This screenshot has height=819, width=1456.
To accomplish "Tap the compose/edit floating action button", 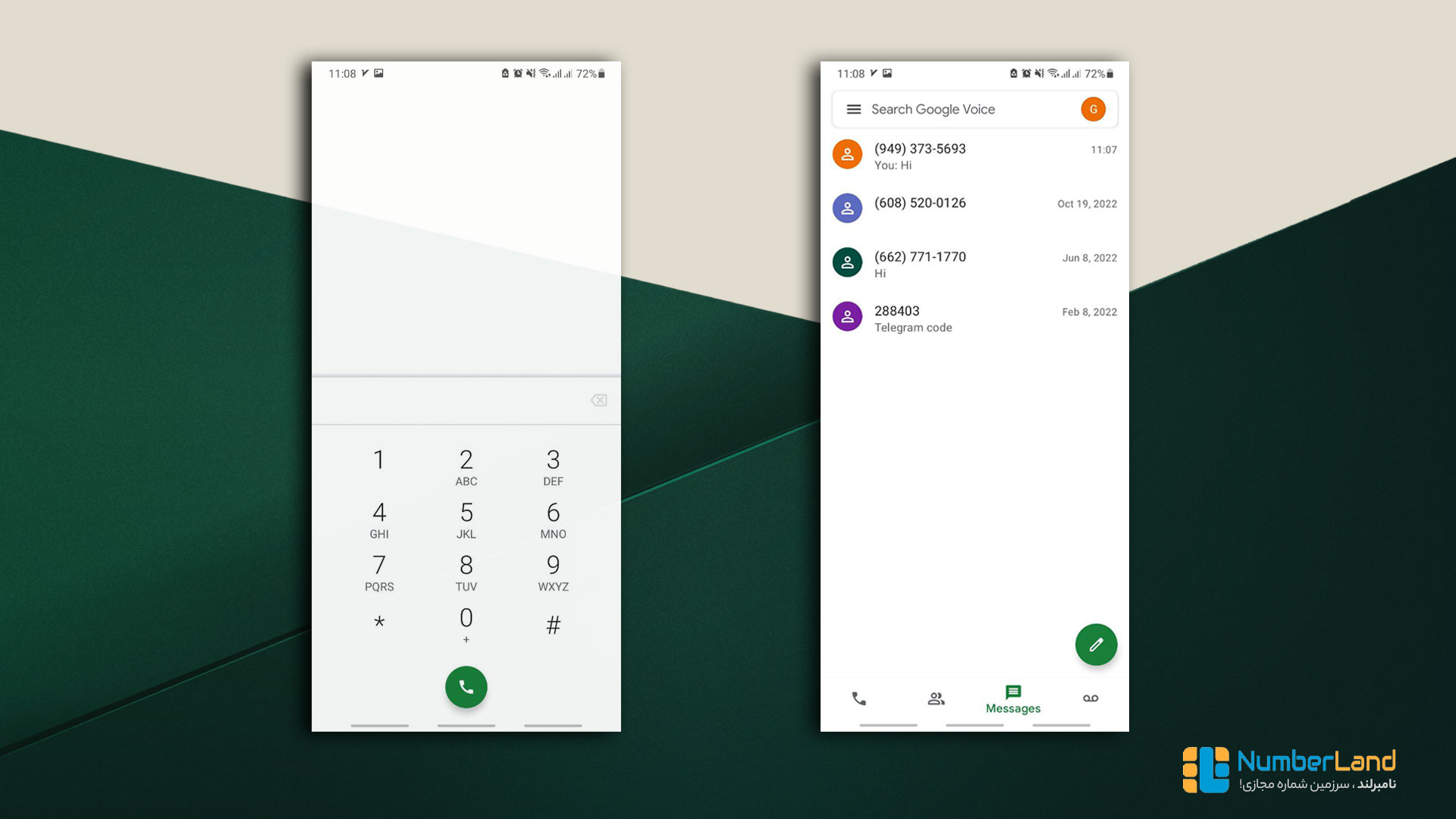I will tap(1093, 645).
